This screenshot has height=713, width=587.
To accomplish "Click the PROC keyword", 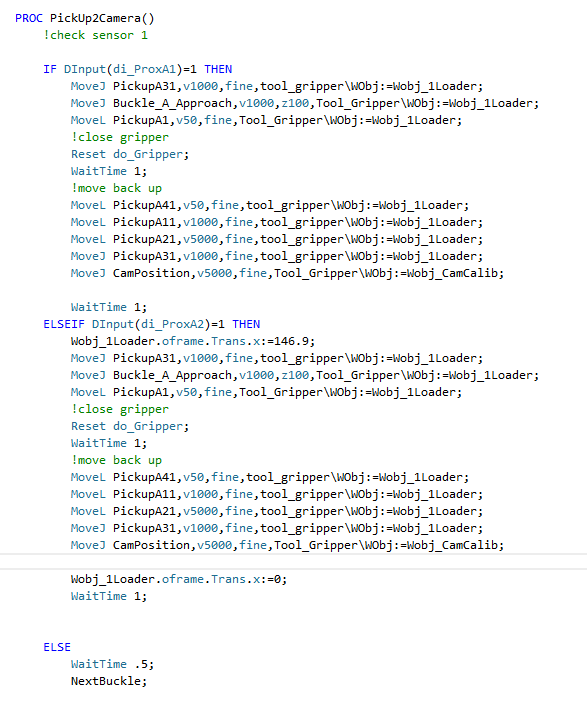I will pos(29,19).
